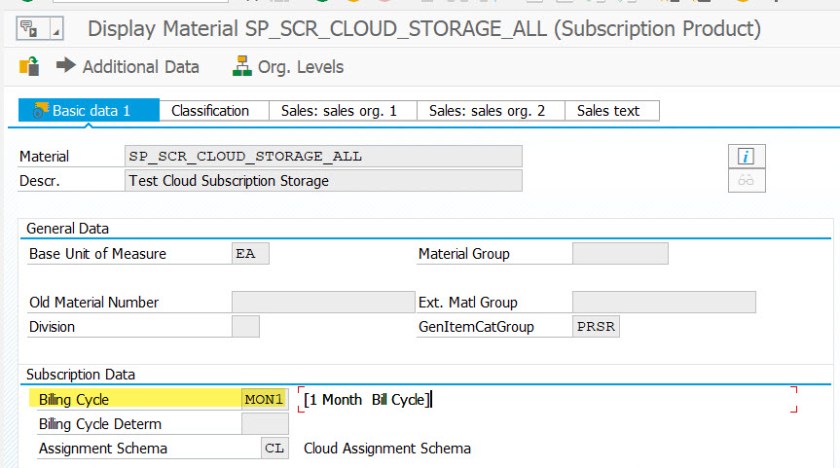
Task: Click the material information (i) icon
Action: coord(745,156)
